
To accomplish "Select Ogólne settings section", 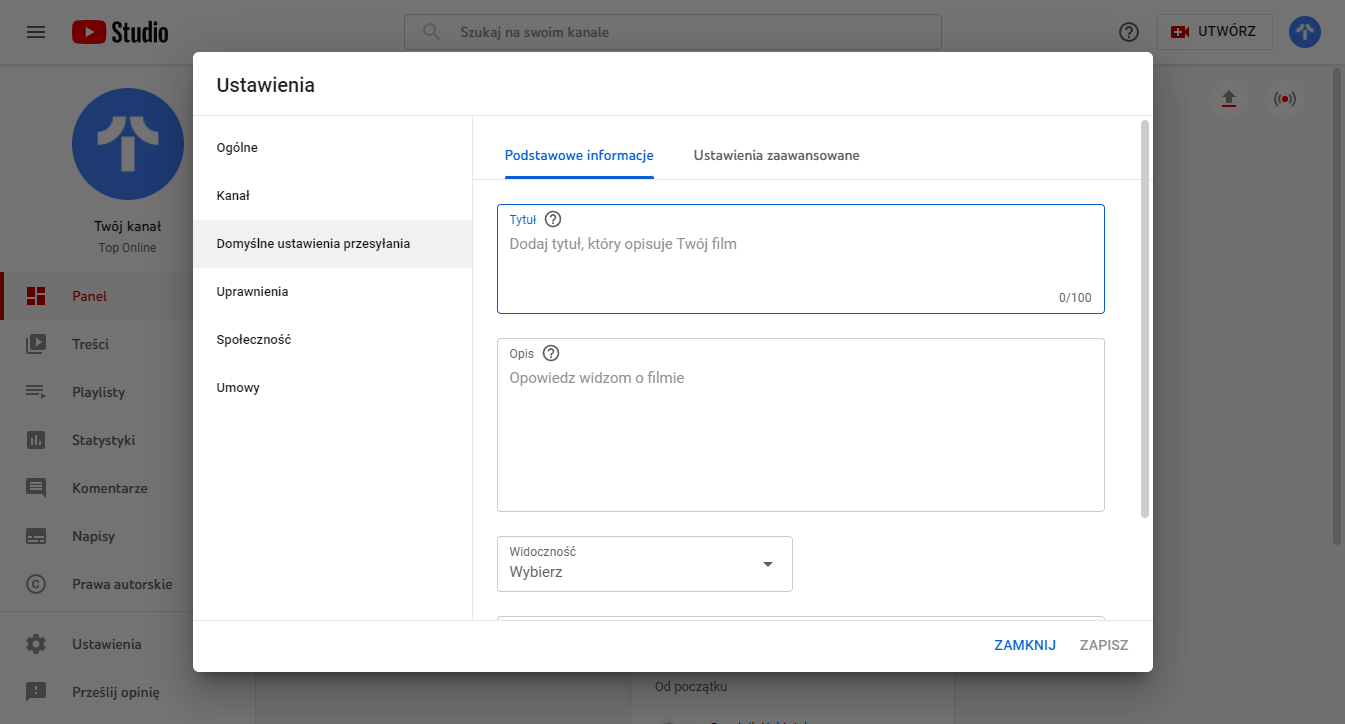I will pyautogui.click(x=333, y=148).
